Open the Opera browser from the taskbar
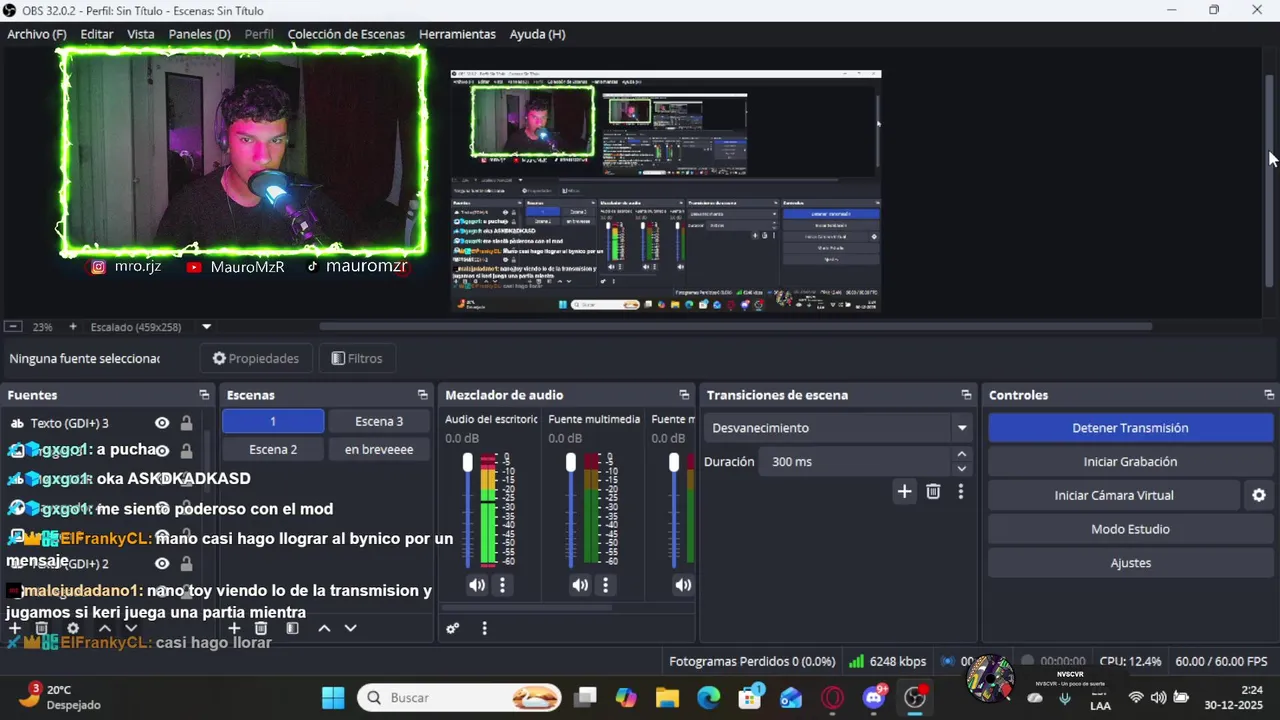The width and height of the screenshot is (1280, 720). coord(832,698)
